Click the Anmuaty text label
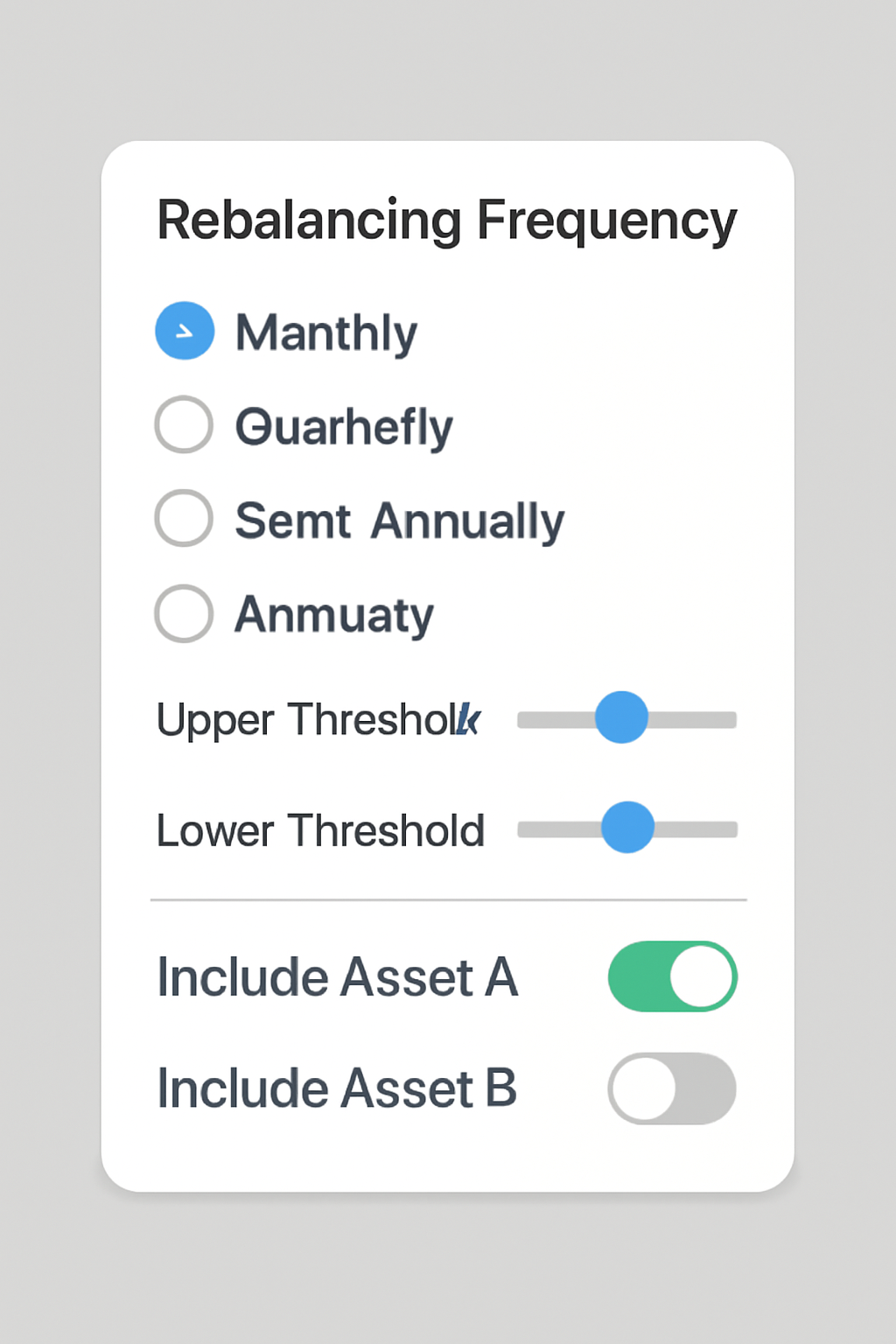Viewport: 896px width, 1344px height. pos(334,615)
